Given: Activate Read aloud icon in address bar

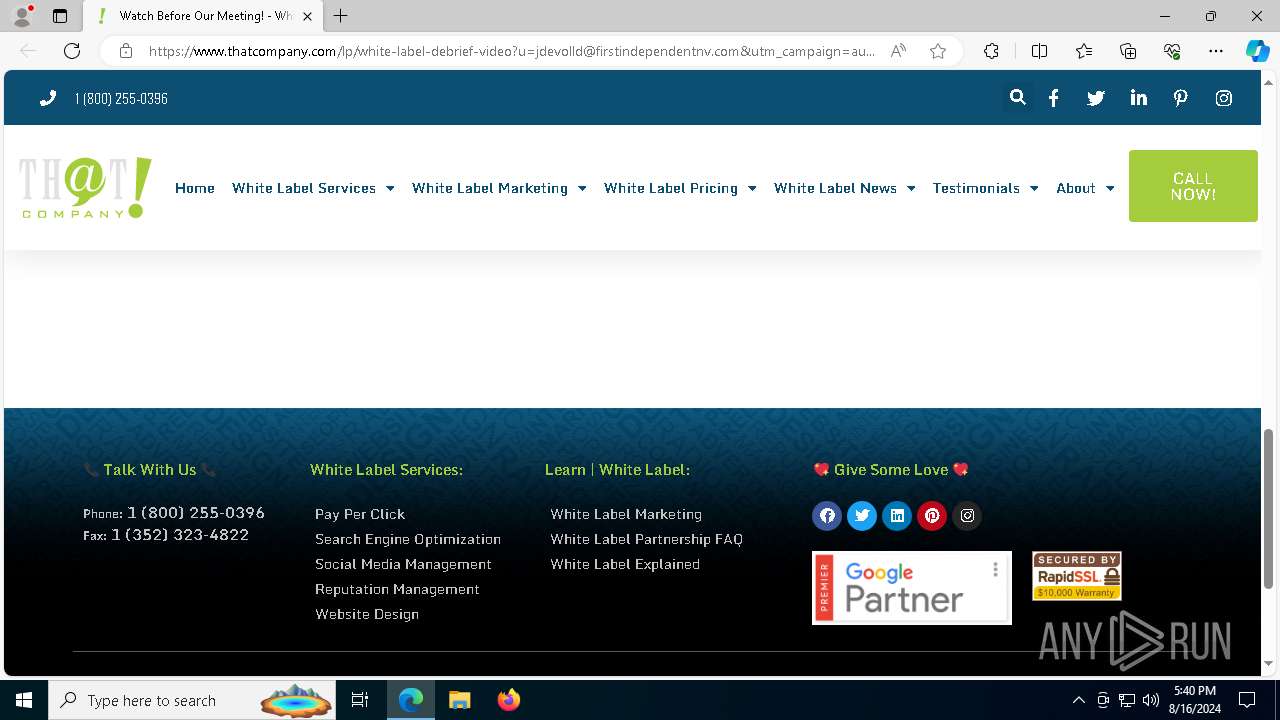Looking at the screenshot, I should (898, 51).
